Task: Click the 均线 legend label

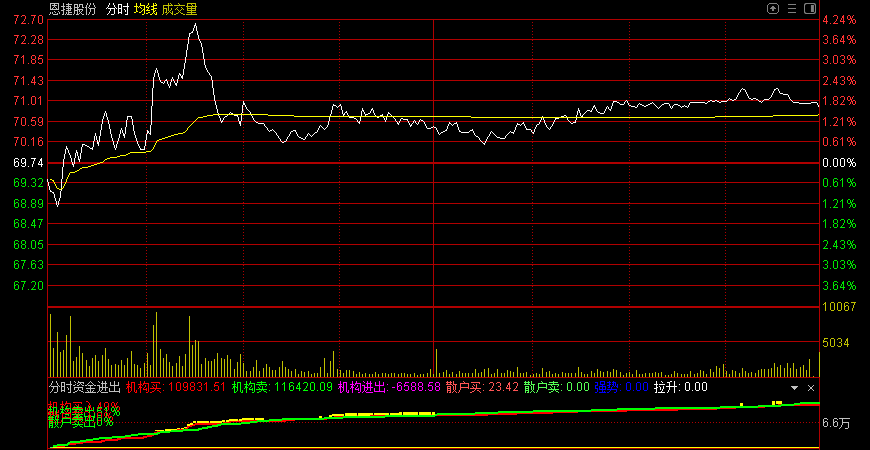Action: click(146, 9)
